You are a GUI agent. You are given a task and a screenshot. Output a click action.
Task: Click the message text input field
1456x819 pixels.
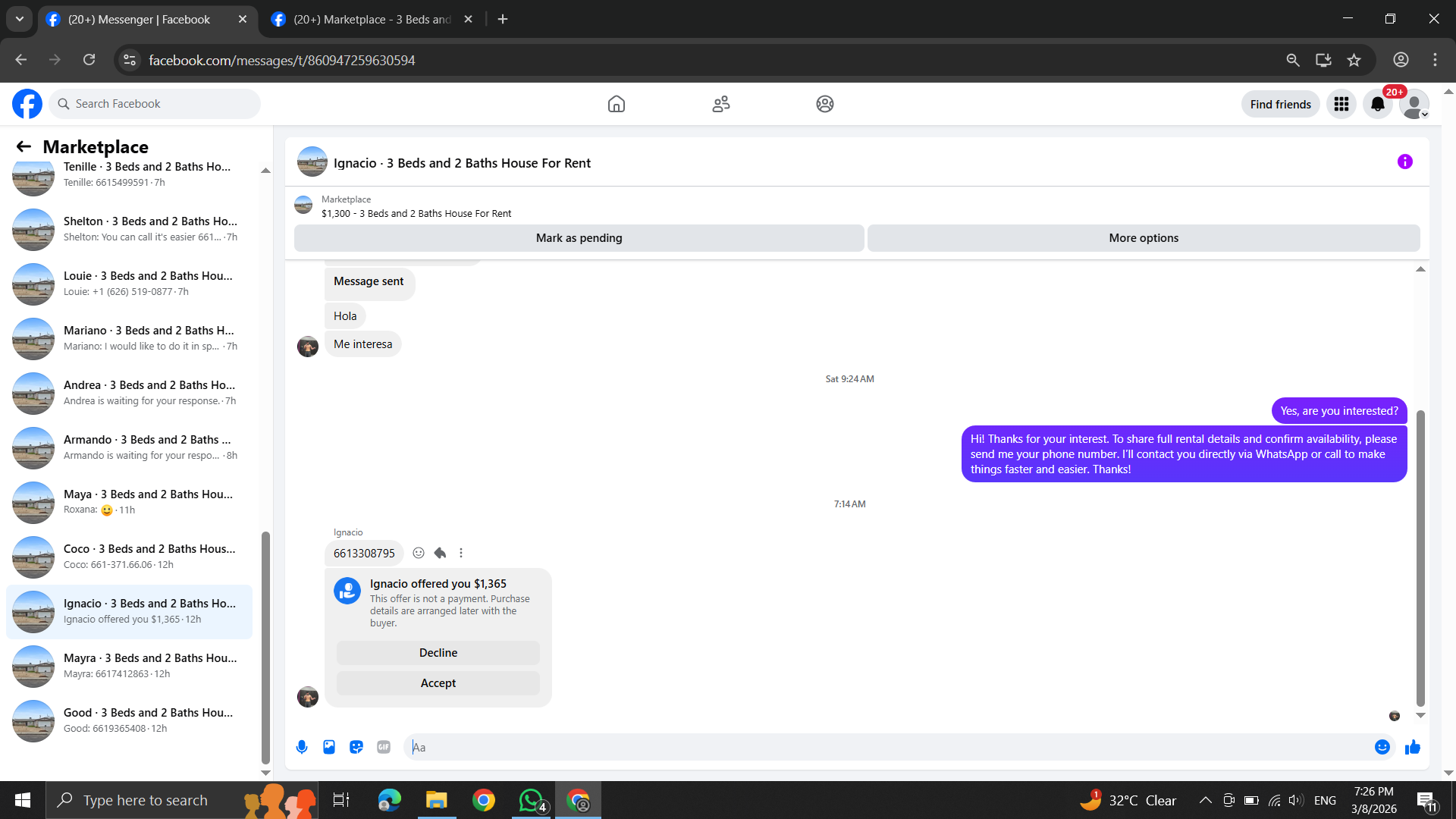point(887,747)
